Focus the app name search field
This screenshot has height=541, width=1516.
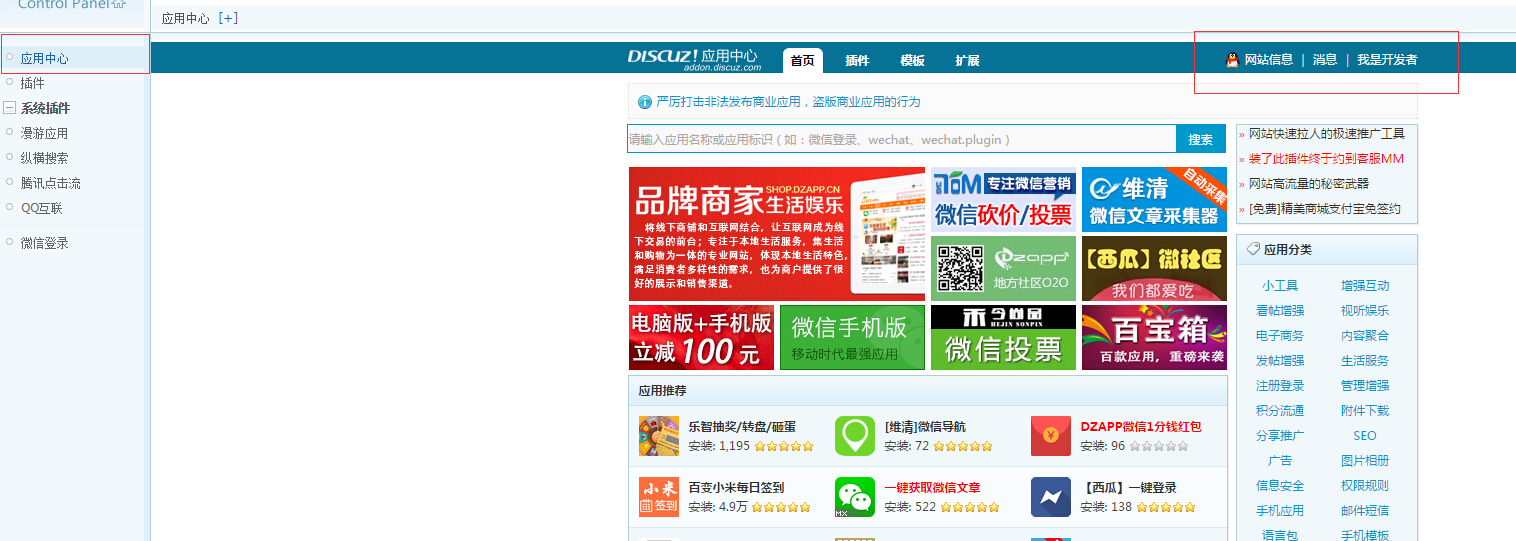click(x=901, y=139)
